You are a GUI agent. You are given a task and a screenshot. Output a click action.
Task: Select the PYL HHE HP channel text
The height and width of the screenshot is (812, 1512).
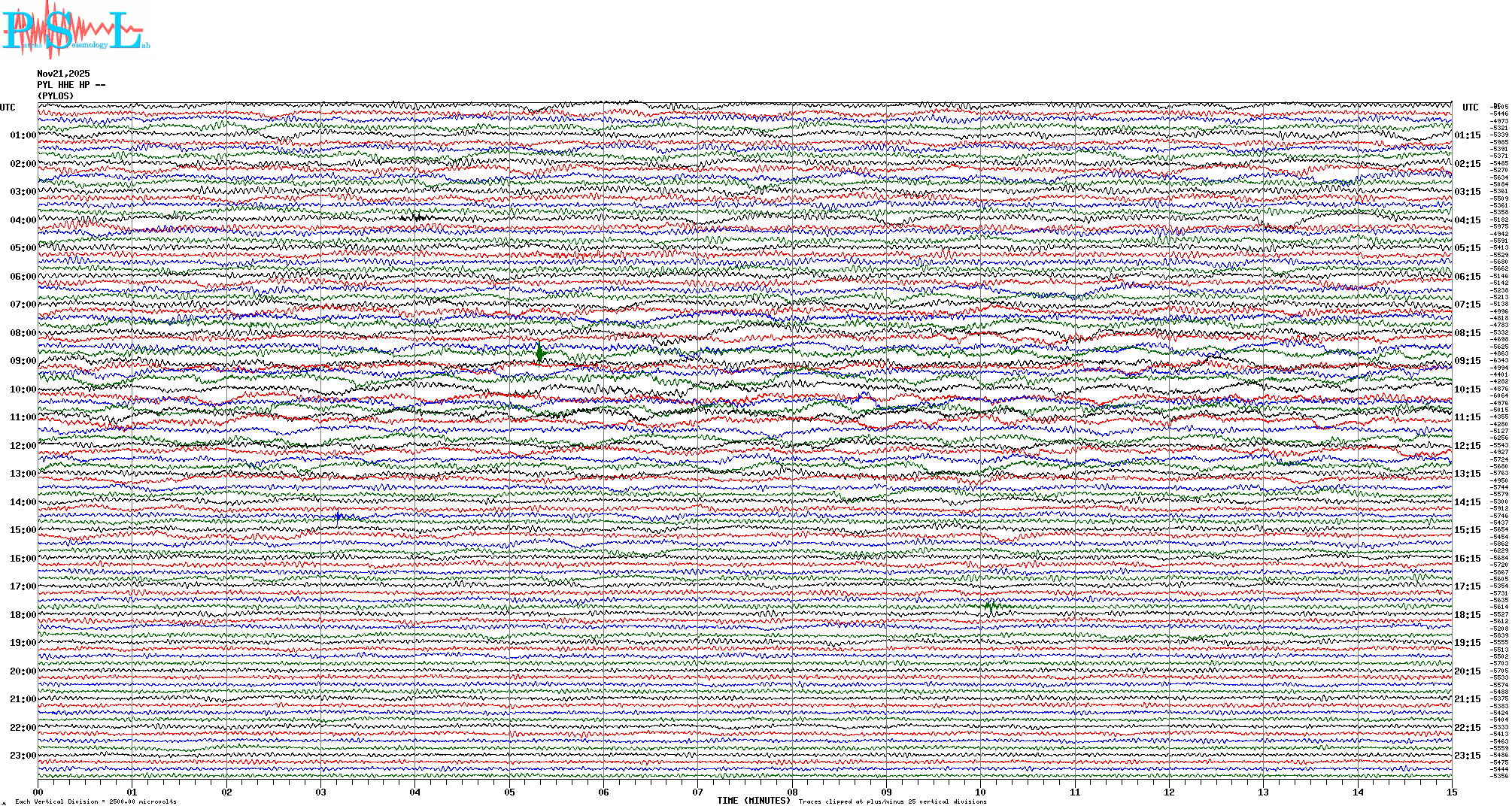point(71,85)
